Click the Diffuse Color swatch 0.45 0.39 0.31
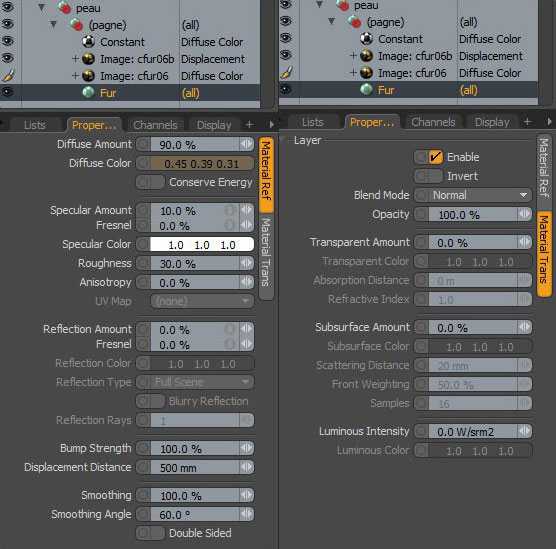Viewport: 556px width, 549px height. click(x=202, y=163)
